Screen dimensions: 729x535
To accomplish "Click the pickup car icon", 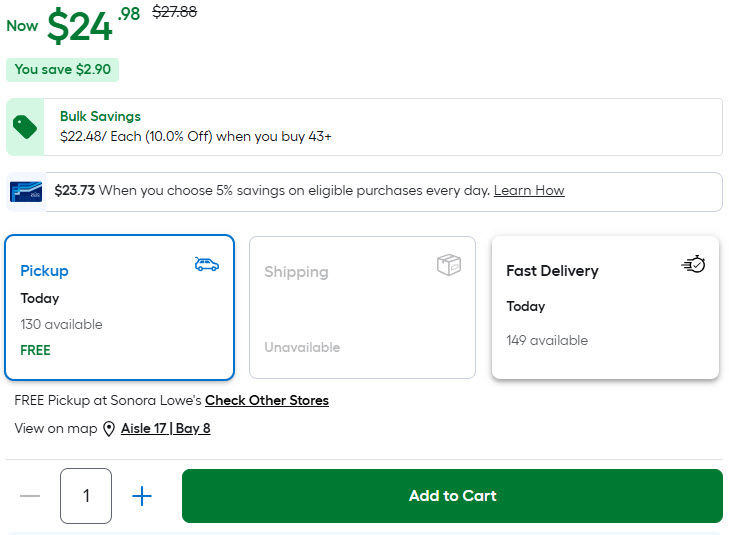I will 207,264.
